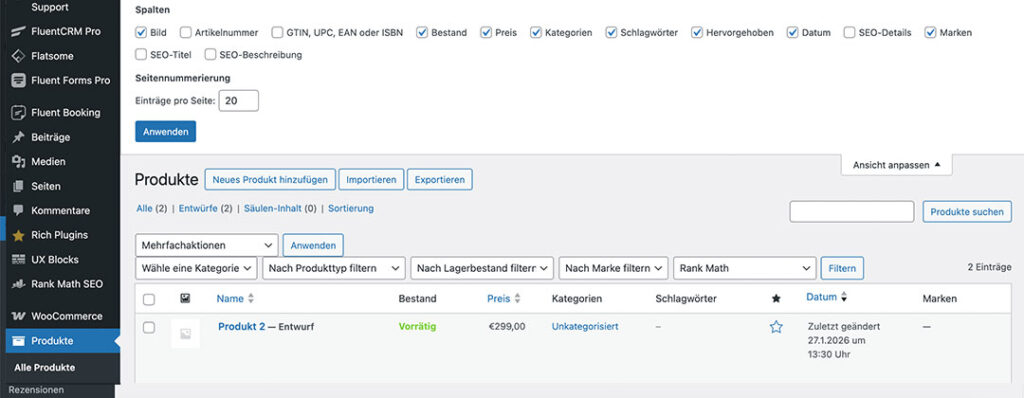Screen dimensions: 1024x398
Task: Open the Unkategorisiert category link
Action: (x=585, y=326)
